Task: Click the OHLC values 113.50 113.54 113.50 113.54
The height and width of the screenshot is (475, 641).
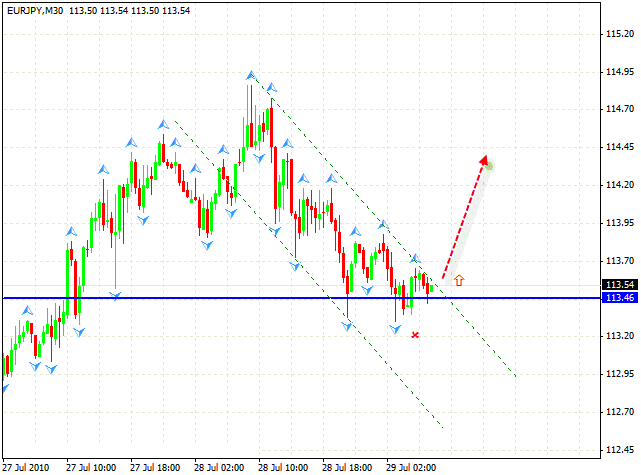Action: click(130, 11)
